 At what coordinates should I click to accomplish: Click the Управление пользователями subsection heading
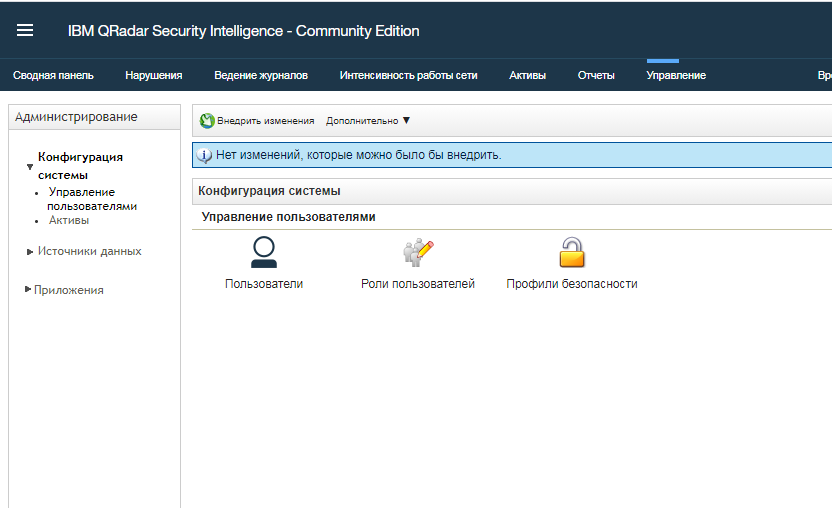pyautogui.click(x=289, y=217)
